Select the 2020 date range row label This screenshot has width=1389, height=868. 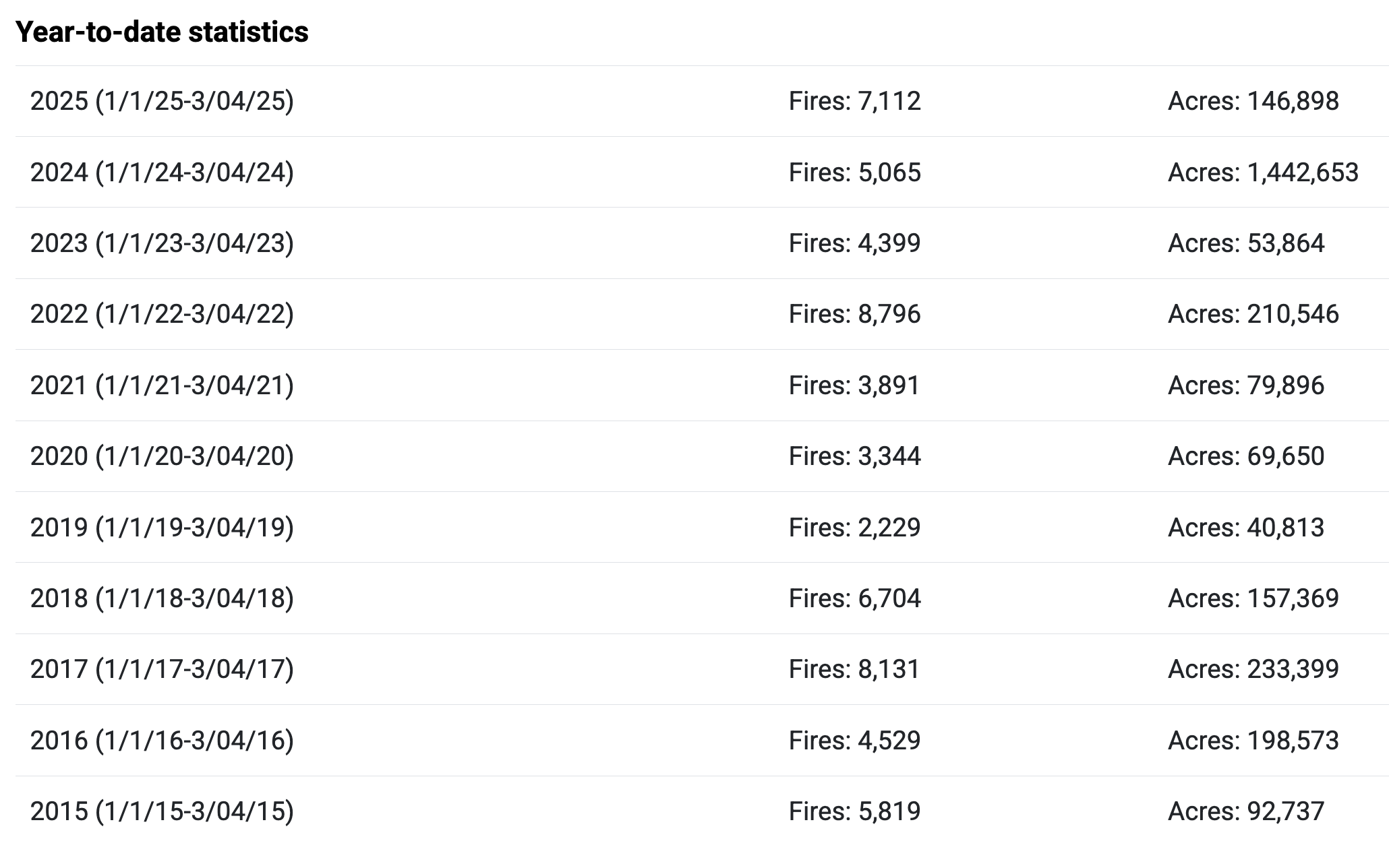[162, 456]
